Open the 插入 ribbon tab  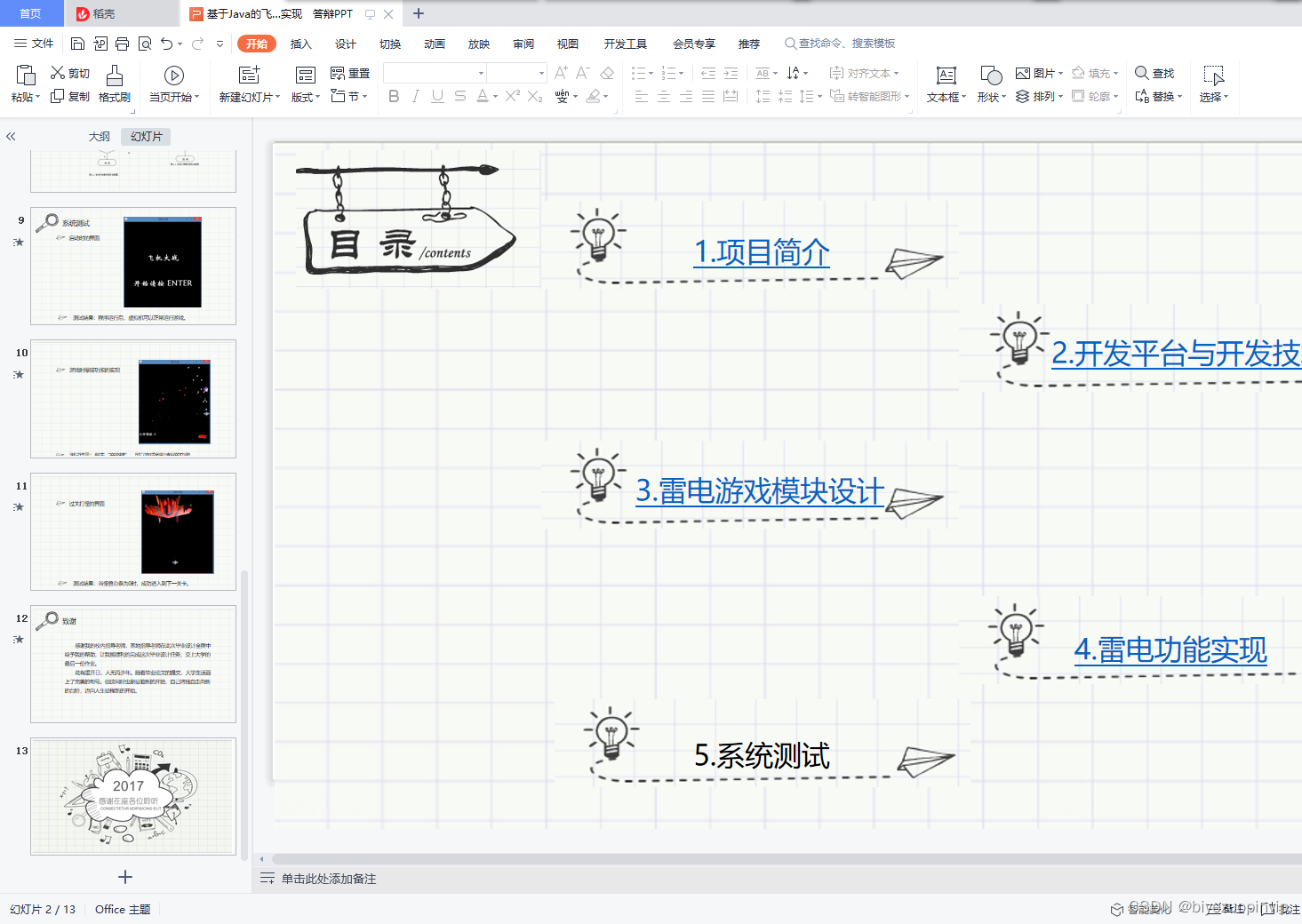[301, 44]
